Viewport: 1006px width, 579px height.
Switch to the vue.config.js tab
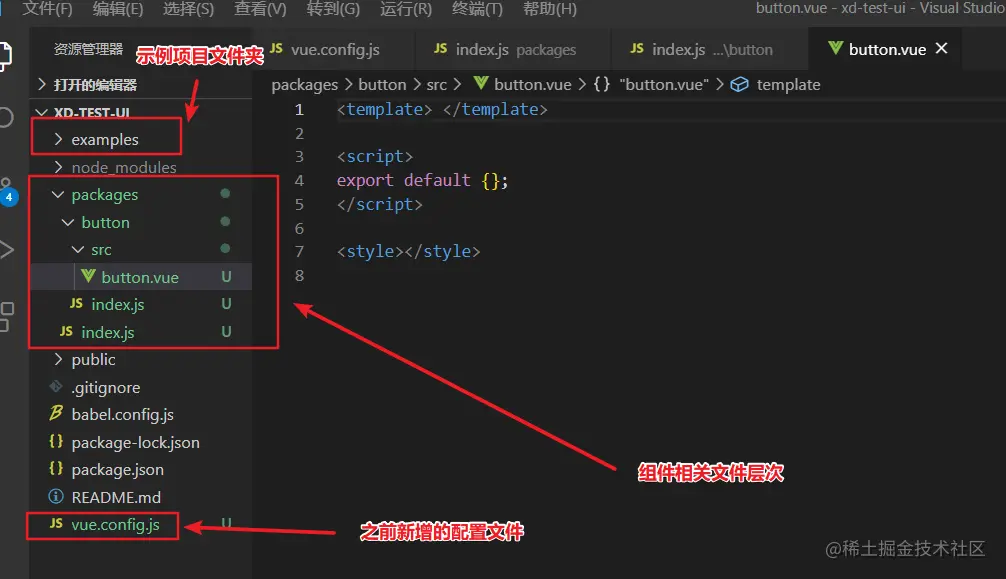pyautogui.click(x=335, y=49)
